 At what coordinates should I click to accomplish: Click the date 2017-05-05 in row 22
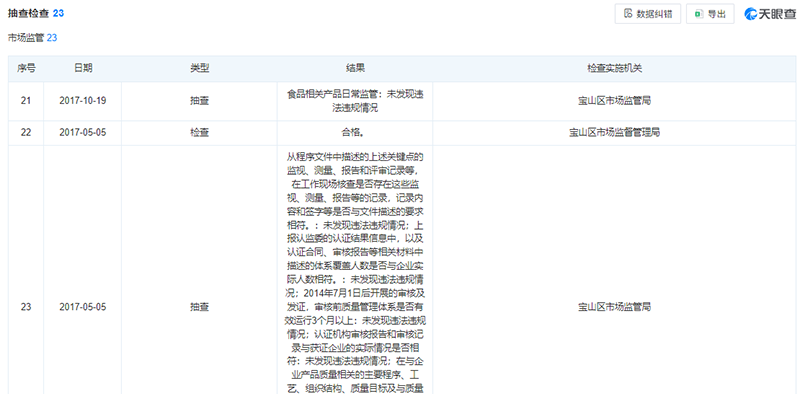coord(83,133)
